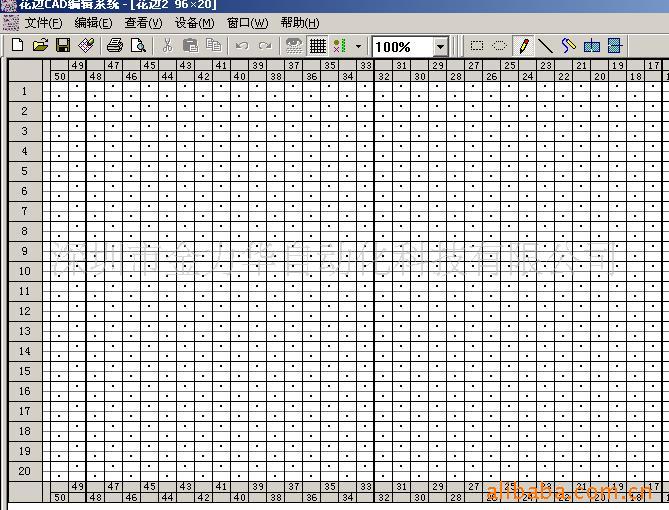This screenshot has height=510, width=669.
Task: Select row header 20
Action: point(25,471)
